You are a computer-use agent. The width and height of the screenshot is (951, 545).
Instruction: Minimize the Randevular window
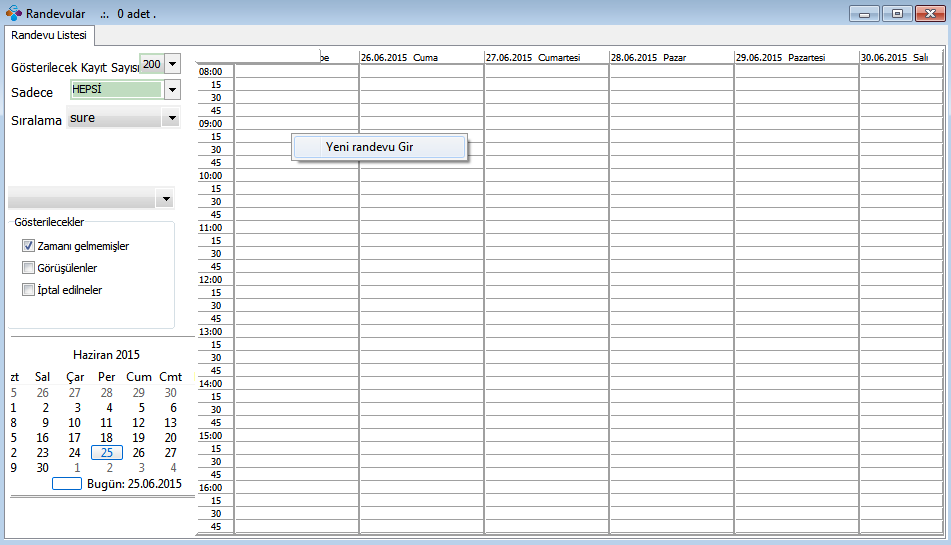(x=864, y=13)
